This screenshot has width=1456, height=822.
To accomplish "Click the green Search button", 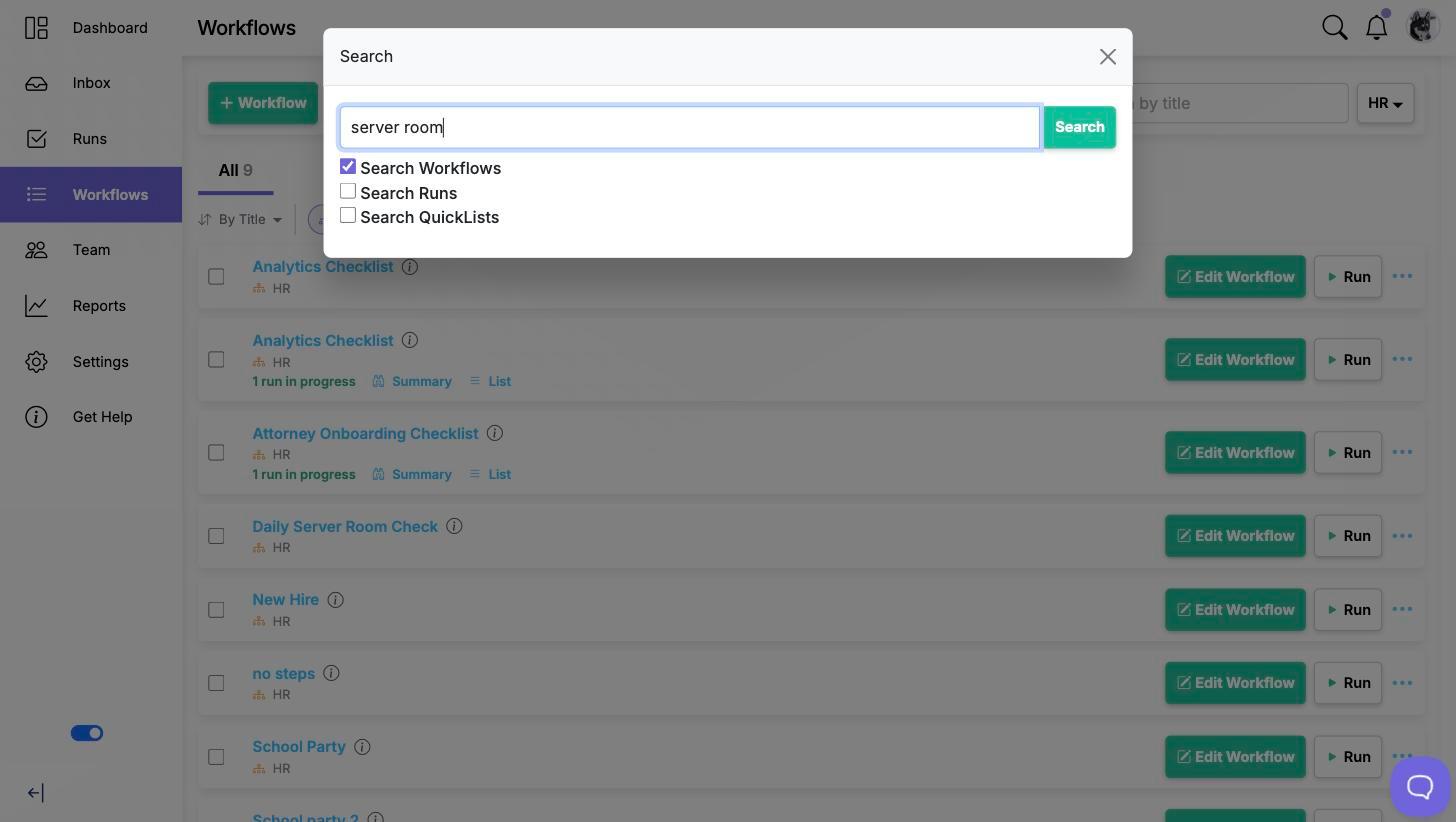I will point(1079,127).
